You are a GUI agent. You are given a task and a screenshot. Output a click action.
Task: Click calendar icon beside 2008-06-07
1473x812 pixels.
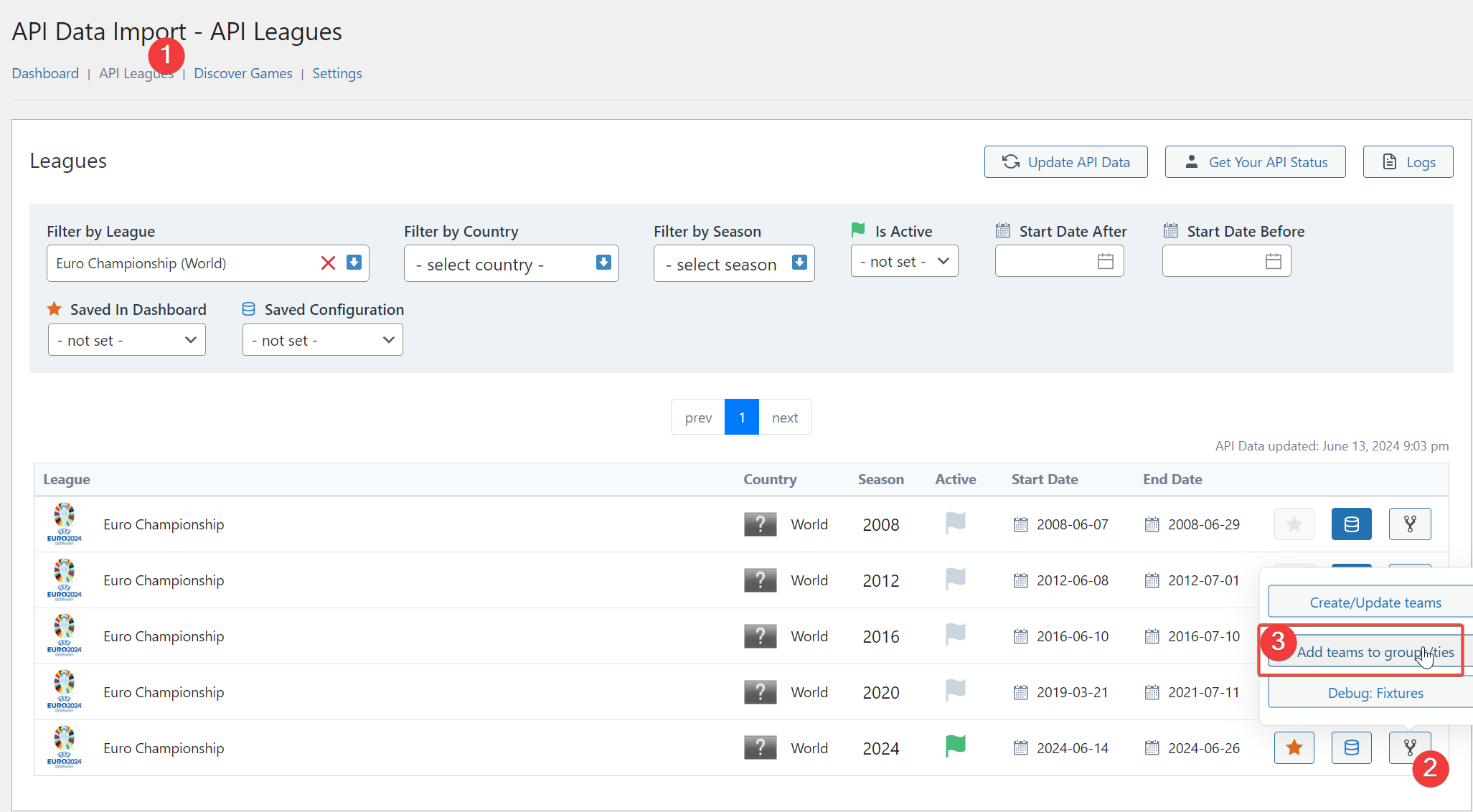[1020, 524]
